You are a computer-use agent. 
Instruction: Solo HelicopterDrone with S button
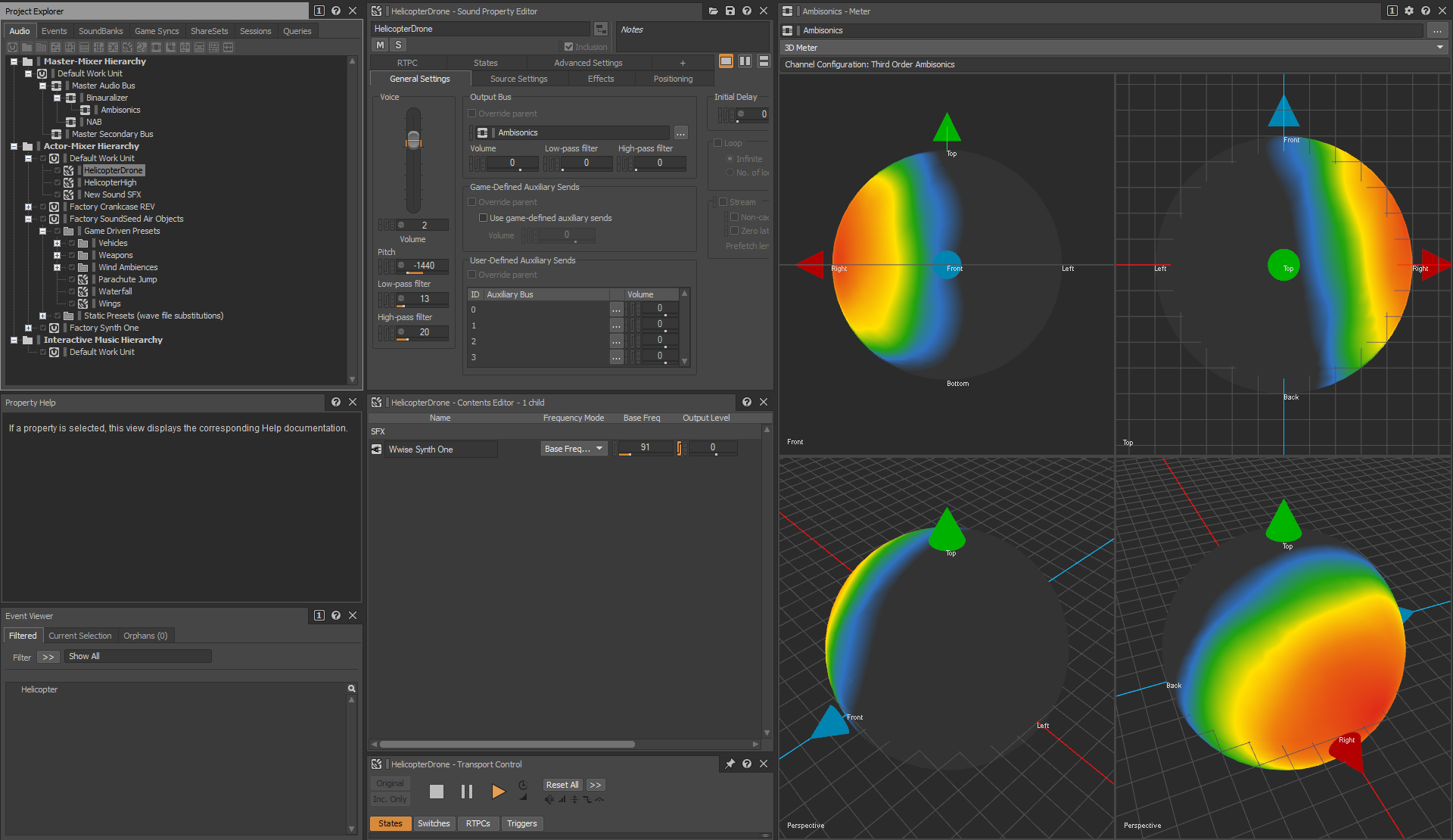398,45
